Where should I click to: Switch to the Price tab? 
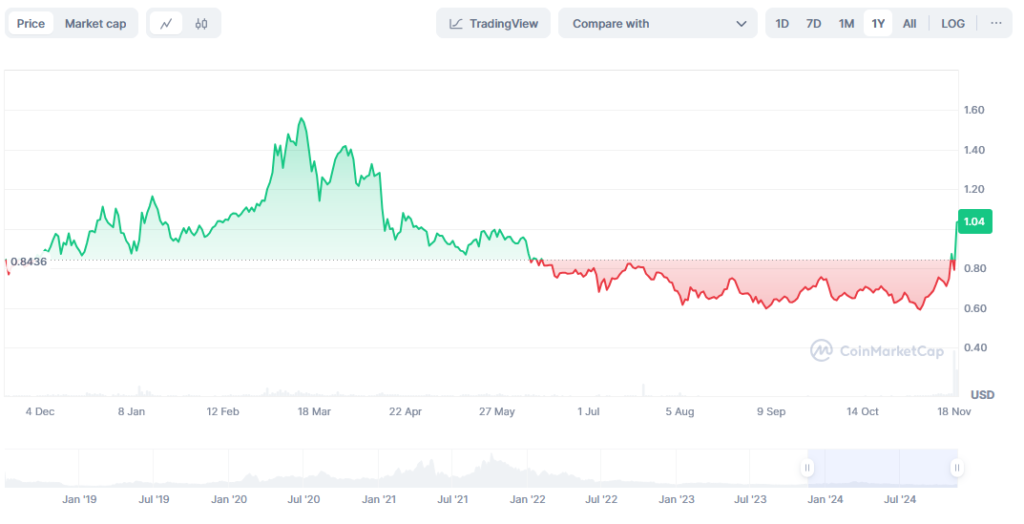click(31, 23)
